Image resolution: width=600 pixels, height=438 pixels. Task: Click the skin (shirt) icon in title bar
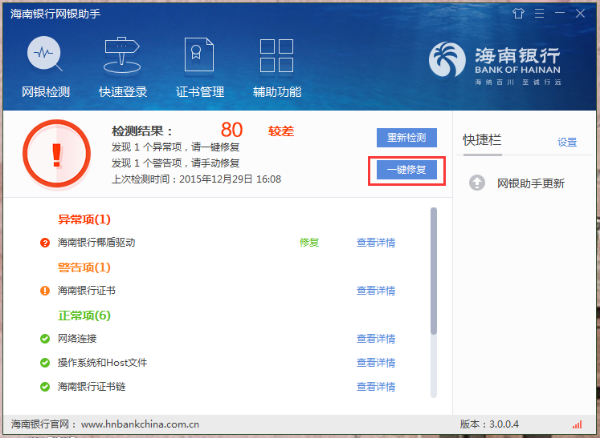(518, 14)
